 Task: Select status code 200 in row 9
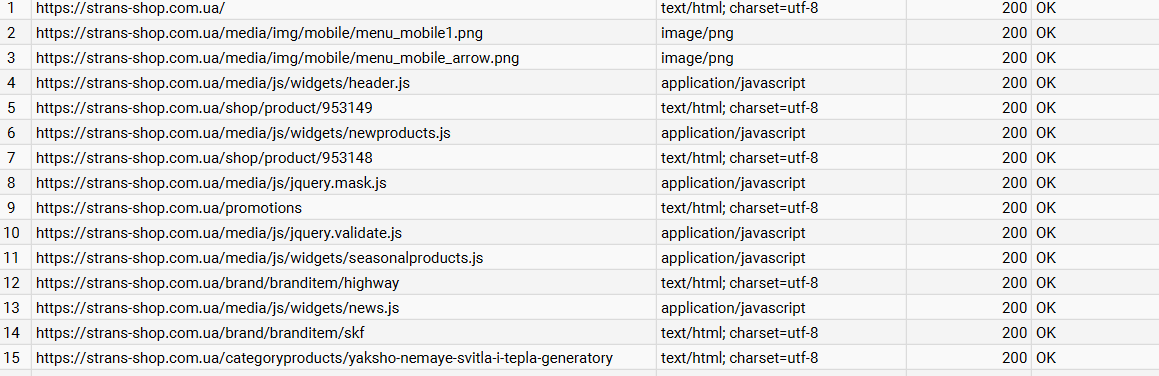point(1014,208)
